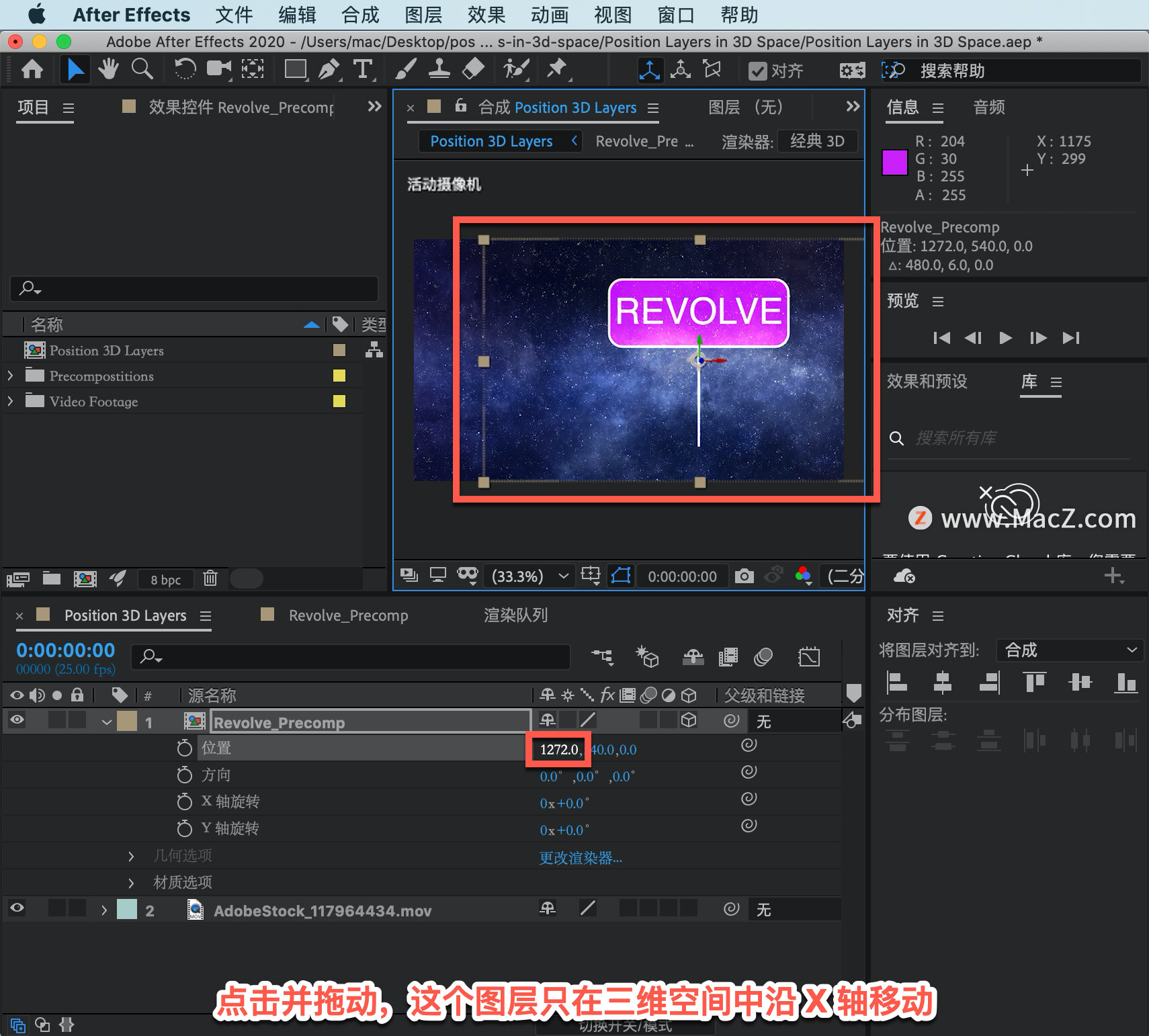Switch to the 渲染队列 tab
This screenshot has width=1149, height=1036.
[516, 615]
